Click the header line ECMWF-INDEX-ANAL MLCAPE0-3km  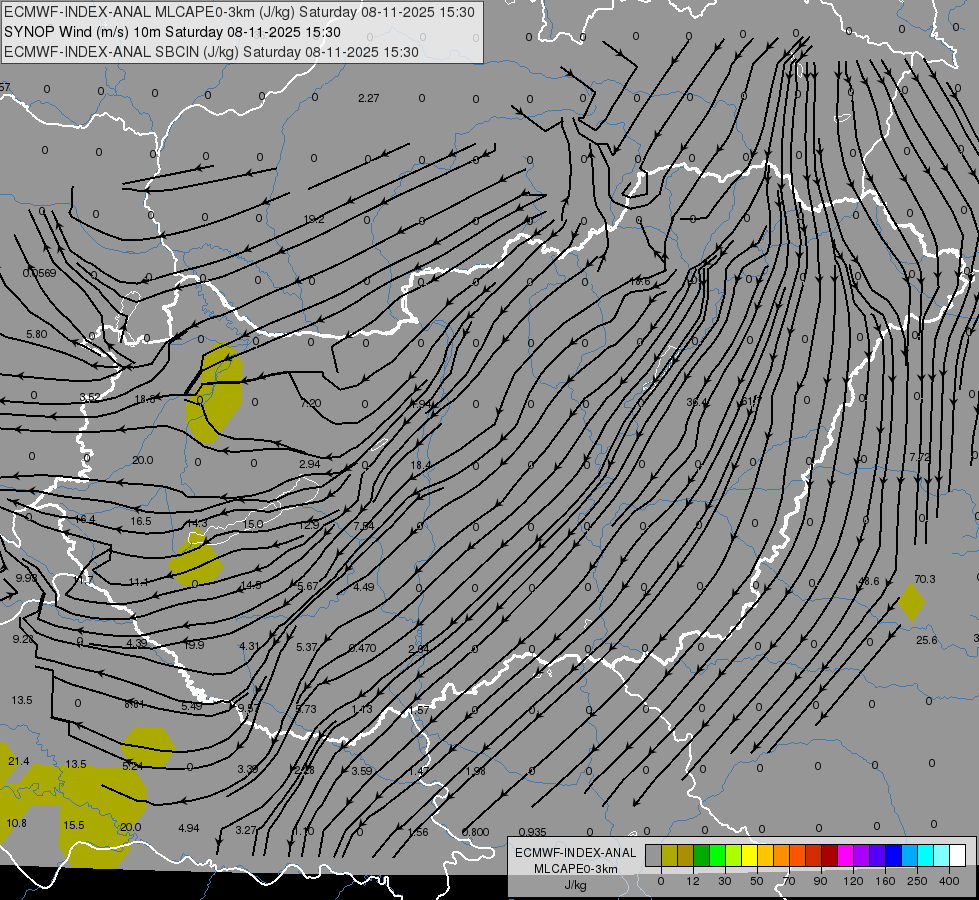pyautogui.click(x=239, y=12)
